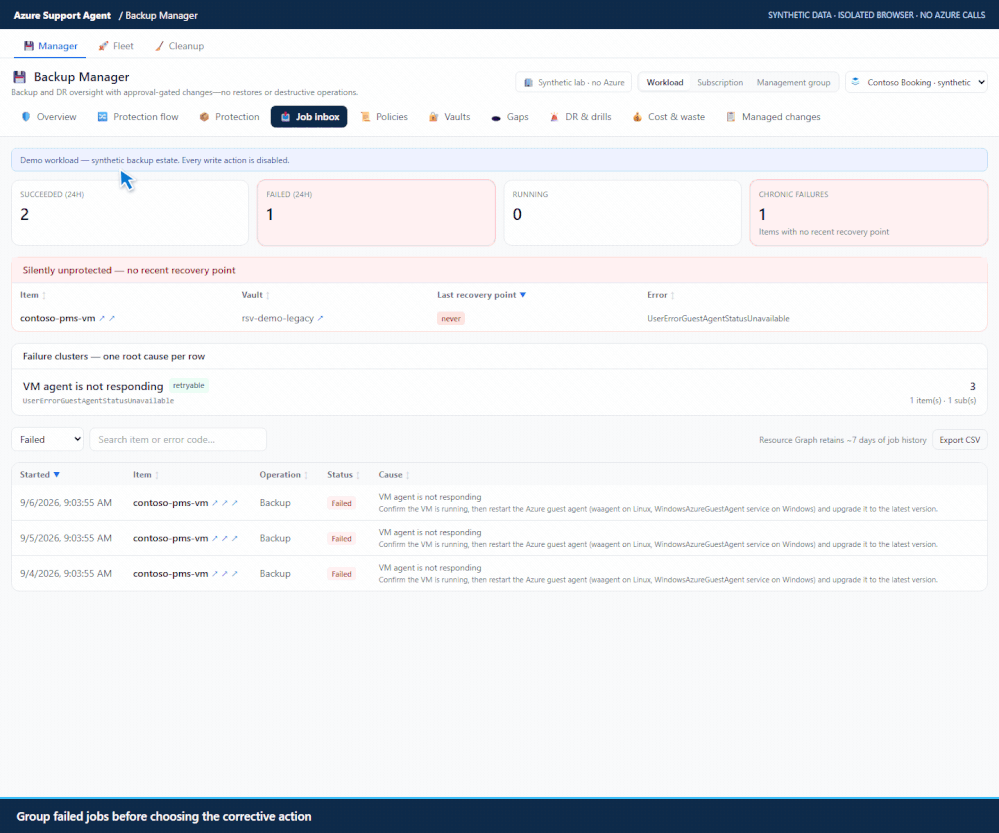Toggle Last recovery point sort arrow

[523, 295]
